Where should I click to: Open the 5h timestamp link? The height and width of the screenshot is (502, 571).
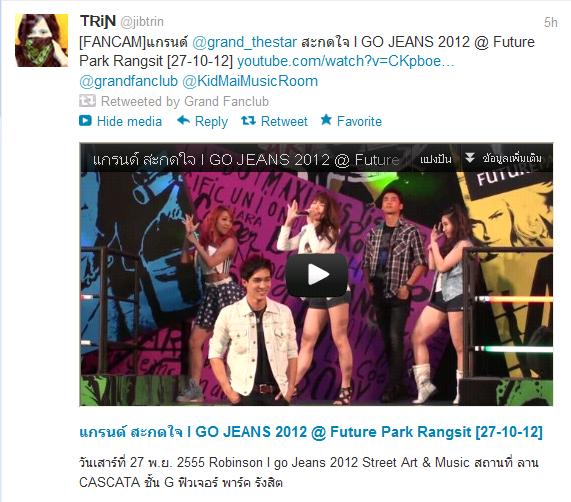(551, 22)
